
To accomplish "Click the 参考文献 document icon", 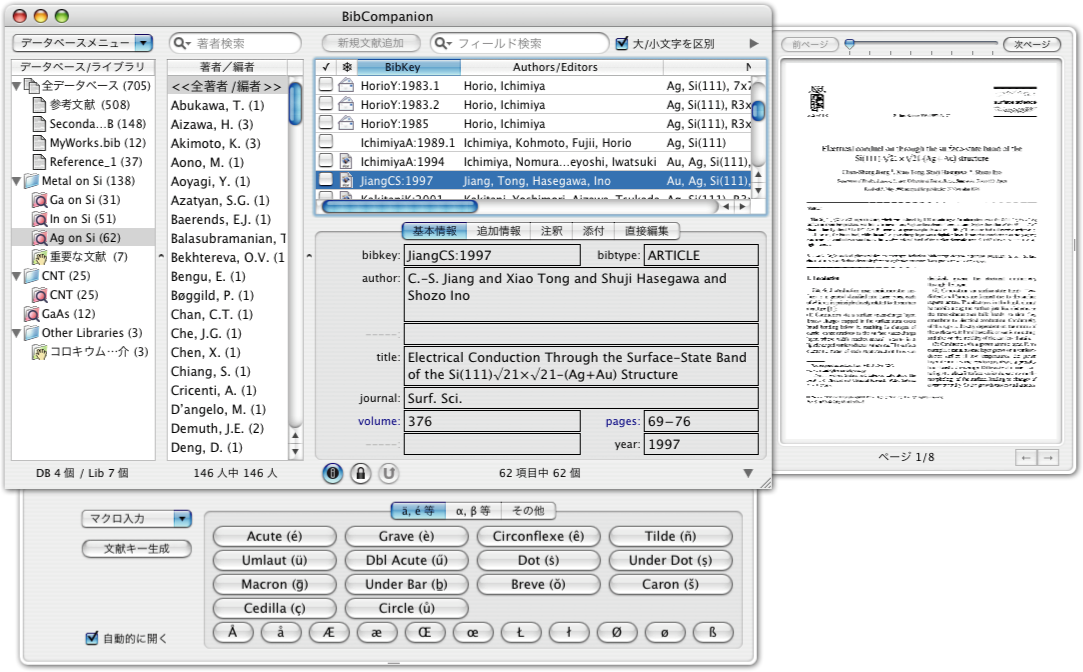I will pyautogui.click(x=40, y=105).
